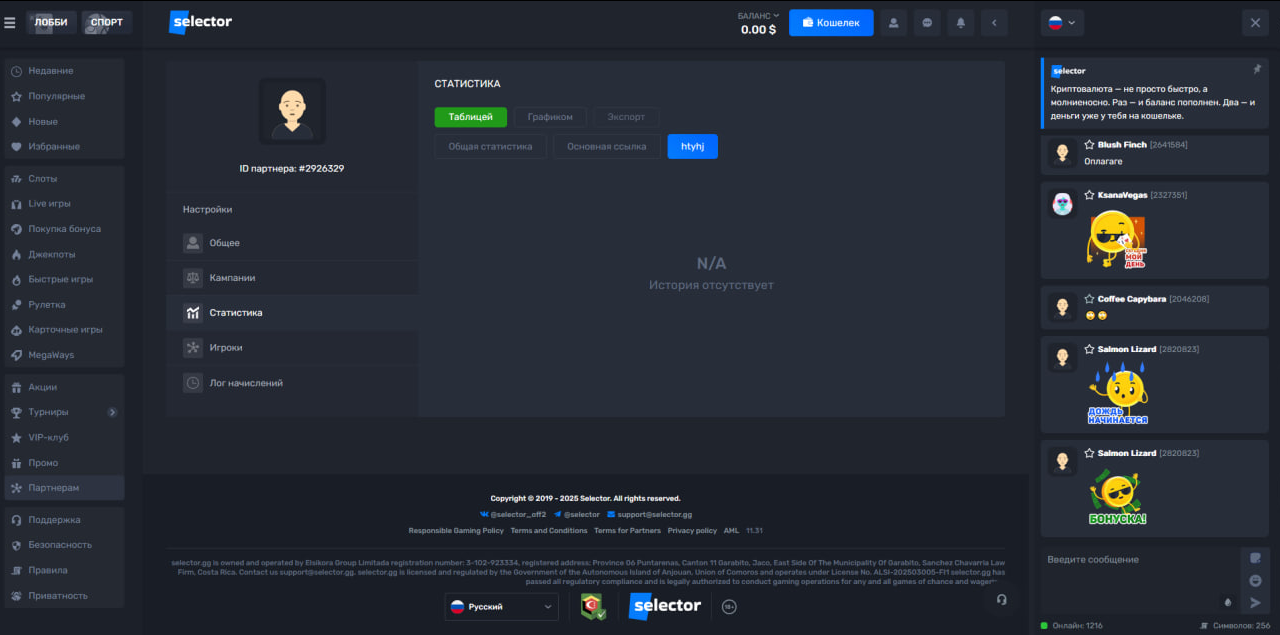Expand the Турниры submenu arrow
Viewport: 1280px width, 635px height.
click(x=112, y=411)
